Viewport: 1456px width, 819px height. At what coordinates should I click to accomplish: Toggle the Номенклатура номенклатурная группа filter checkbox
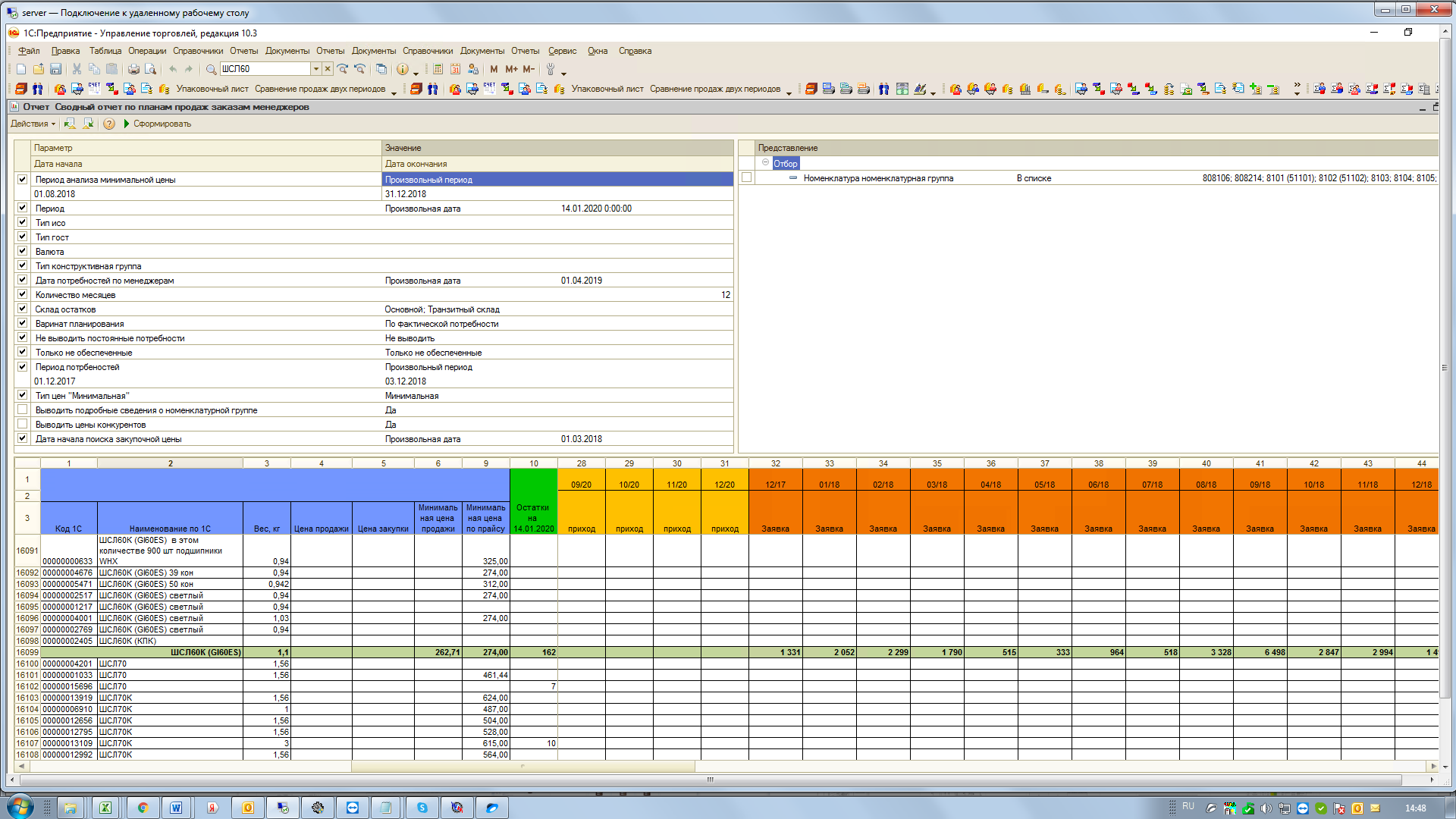click(x=747, y=177)
